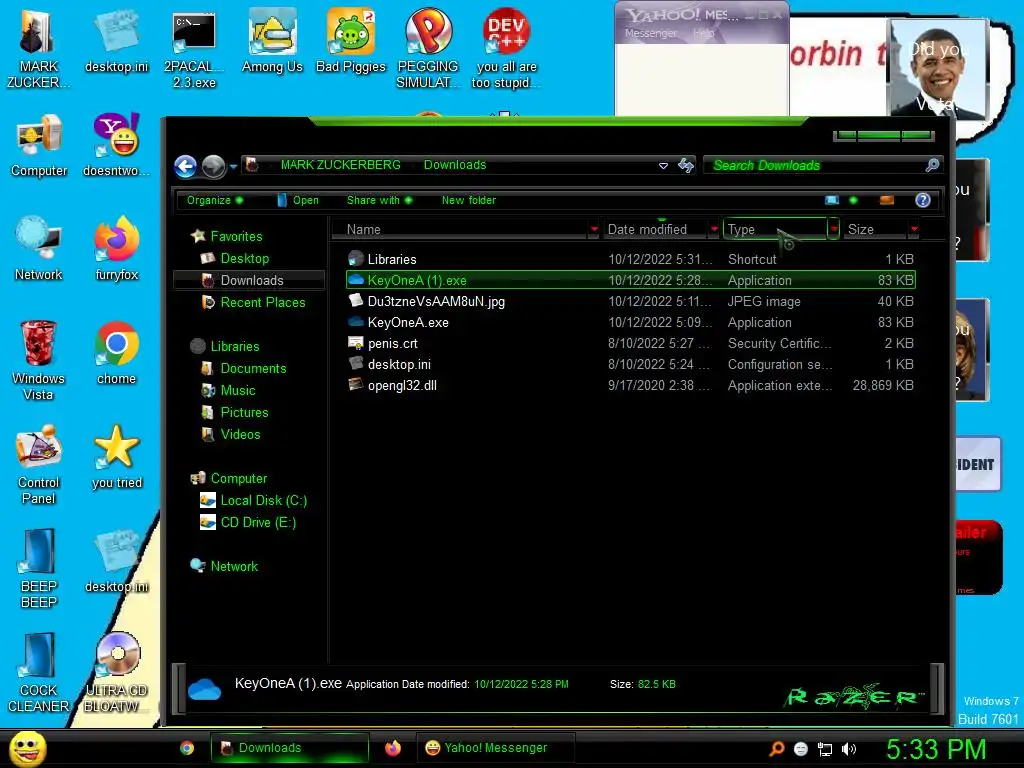
Task: Open the Size column filter dropdown
Action: point(914,229)
